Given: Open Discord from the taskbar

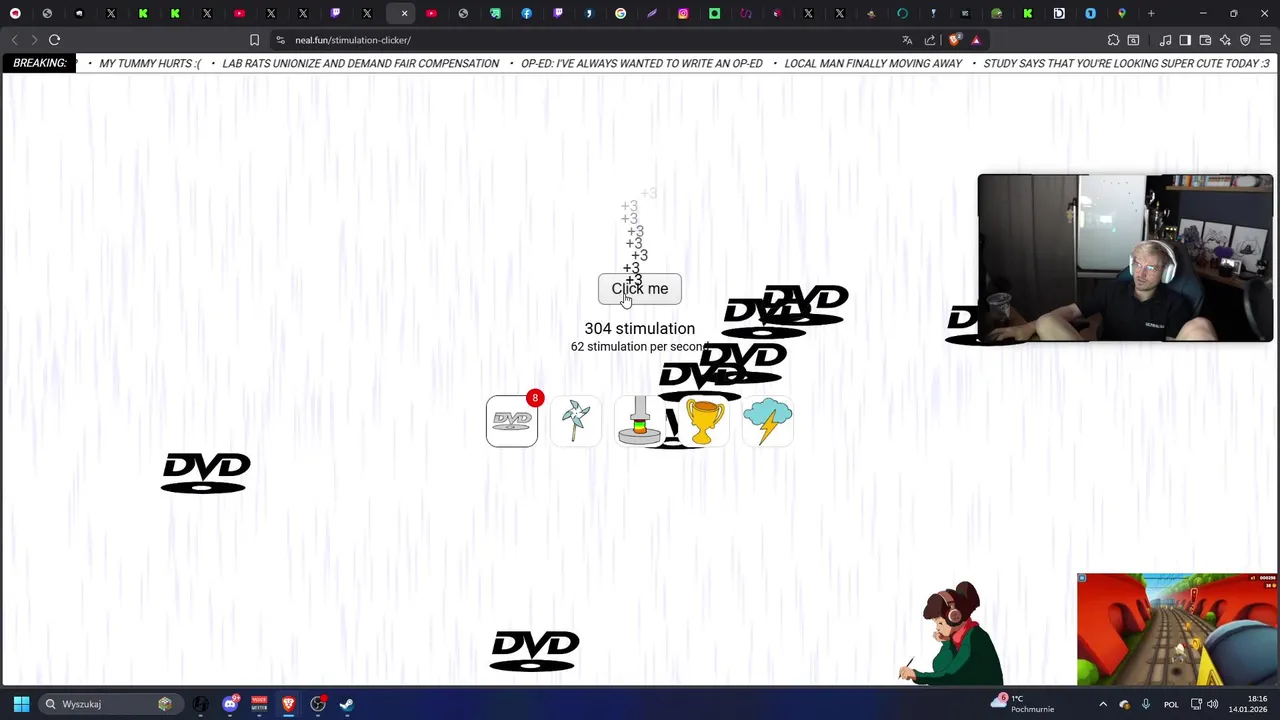Looking at the screenshot, I should 230,704.
